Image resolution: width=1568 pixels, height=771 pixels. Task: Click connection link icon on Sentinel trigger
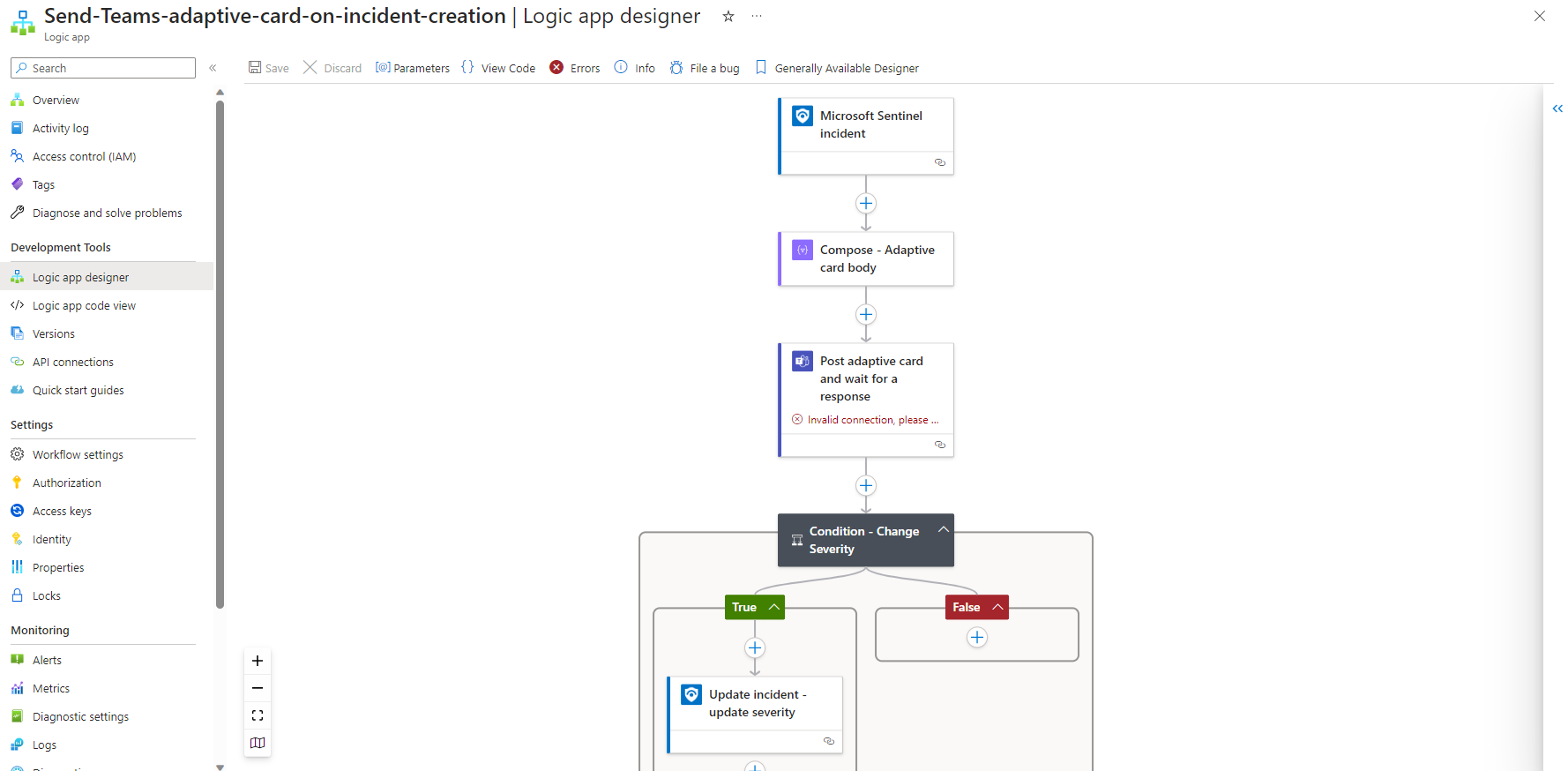click(940, 162)
